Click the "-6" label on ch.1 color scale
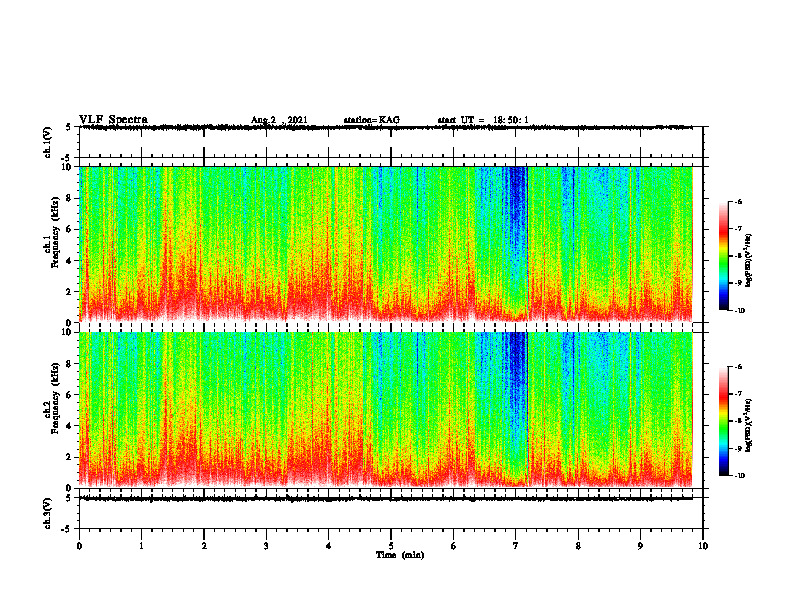 click(x=739, y=201)
